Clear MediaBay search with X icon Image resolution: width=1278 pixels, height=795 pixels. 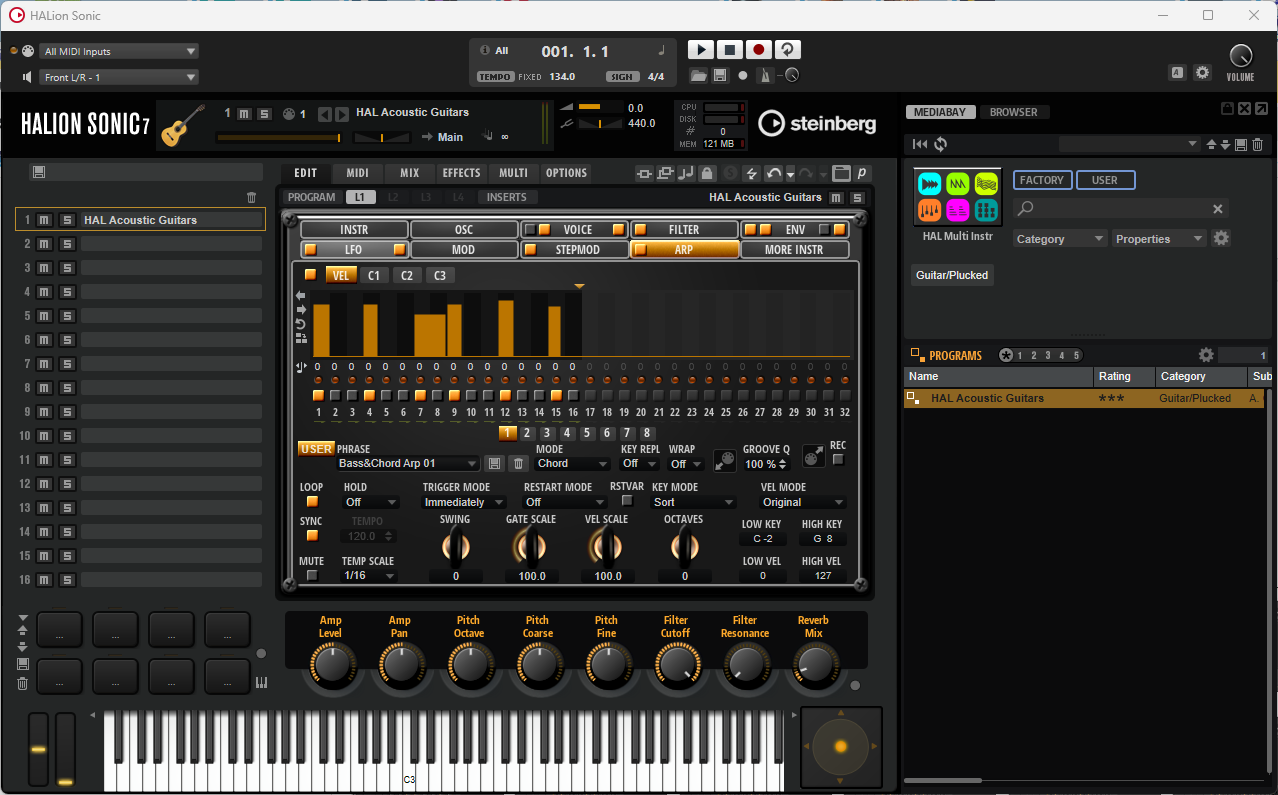coord(1218,209)
